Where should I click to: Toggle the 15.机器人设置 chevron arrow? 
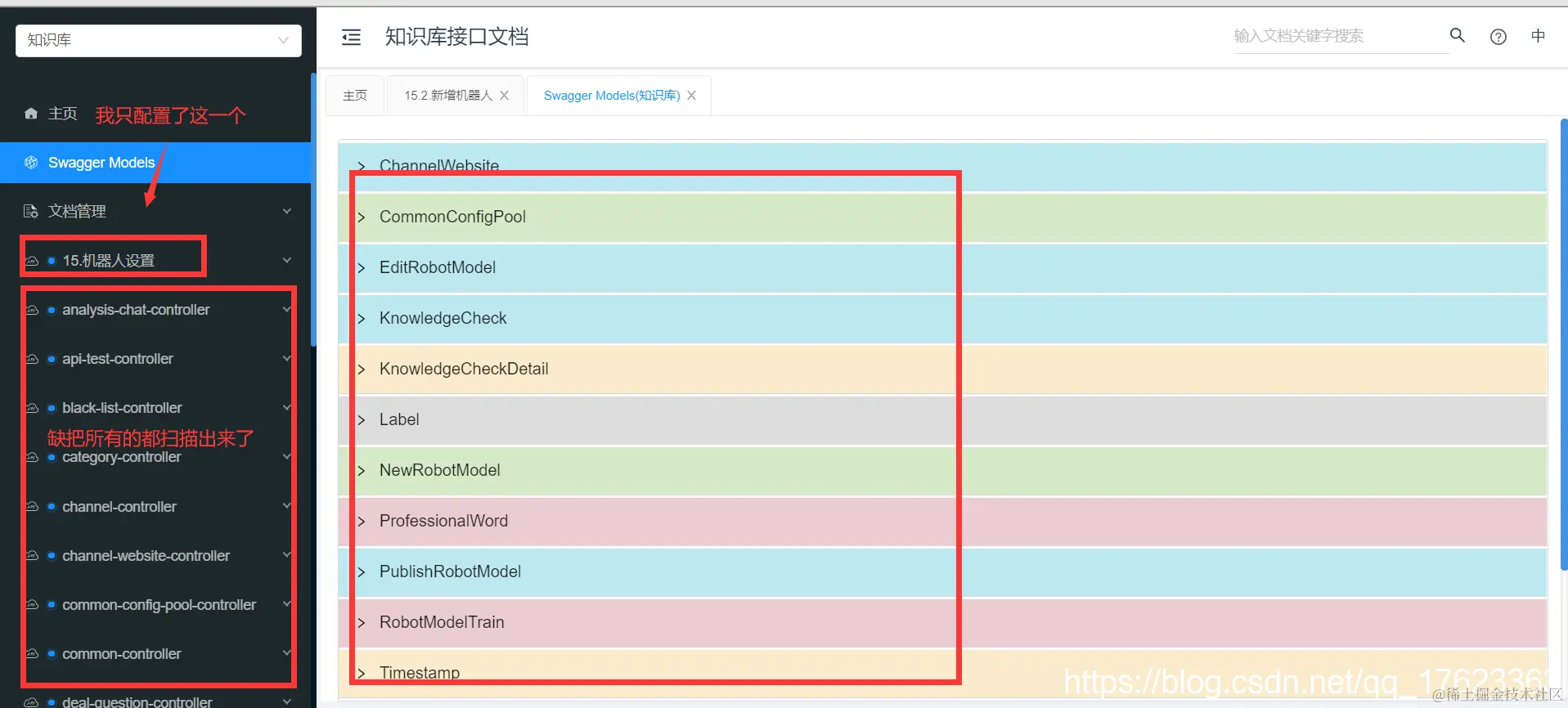click(287, 260)
